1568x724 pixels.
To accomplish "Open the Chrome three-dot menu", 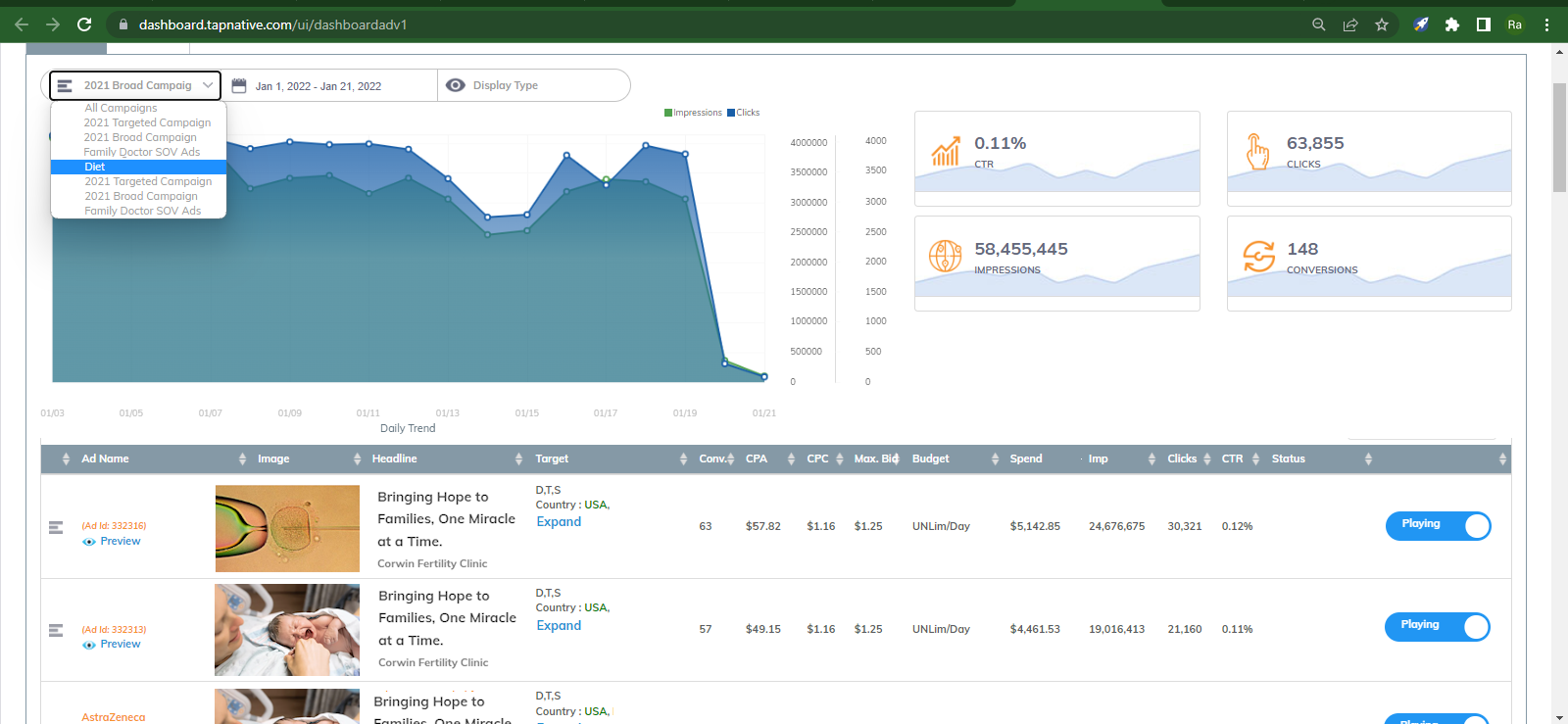I will pyautogui.click(x=1546, y=24).
